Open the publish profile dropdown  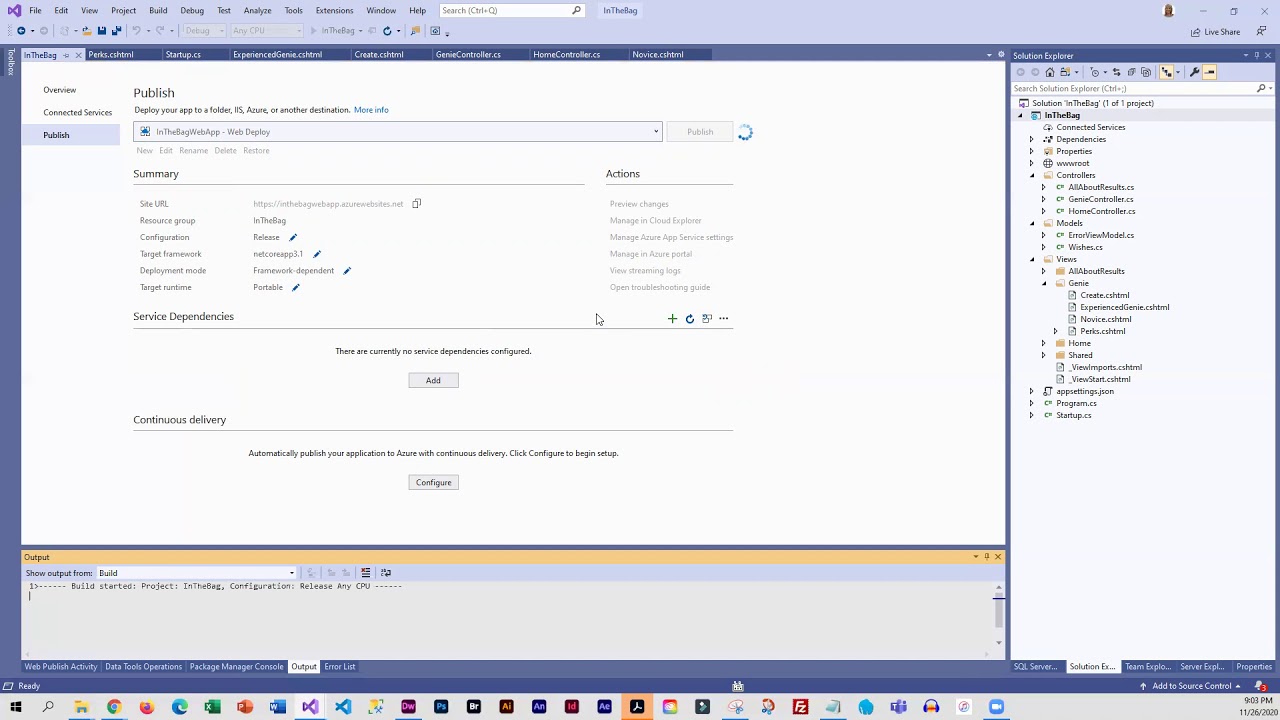coord(656,132)
